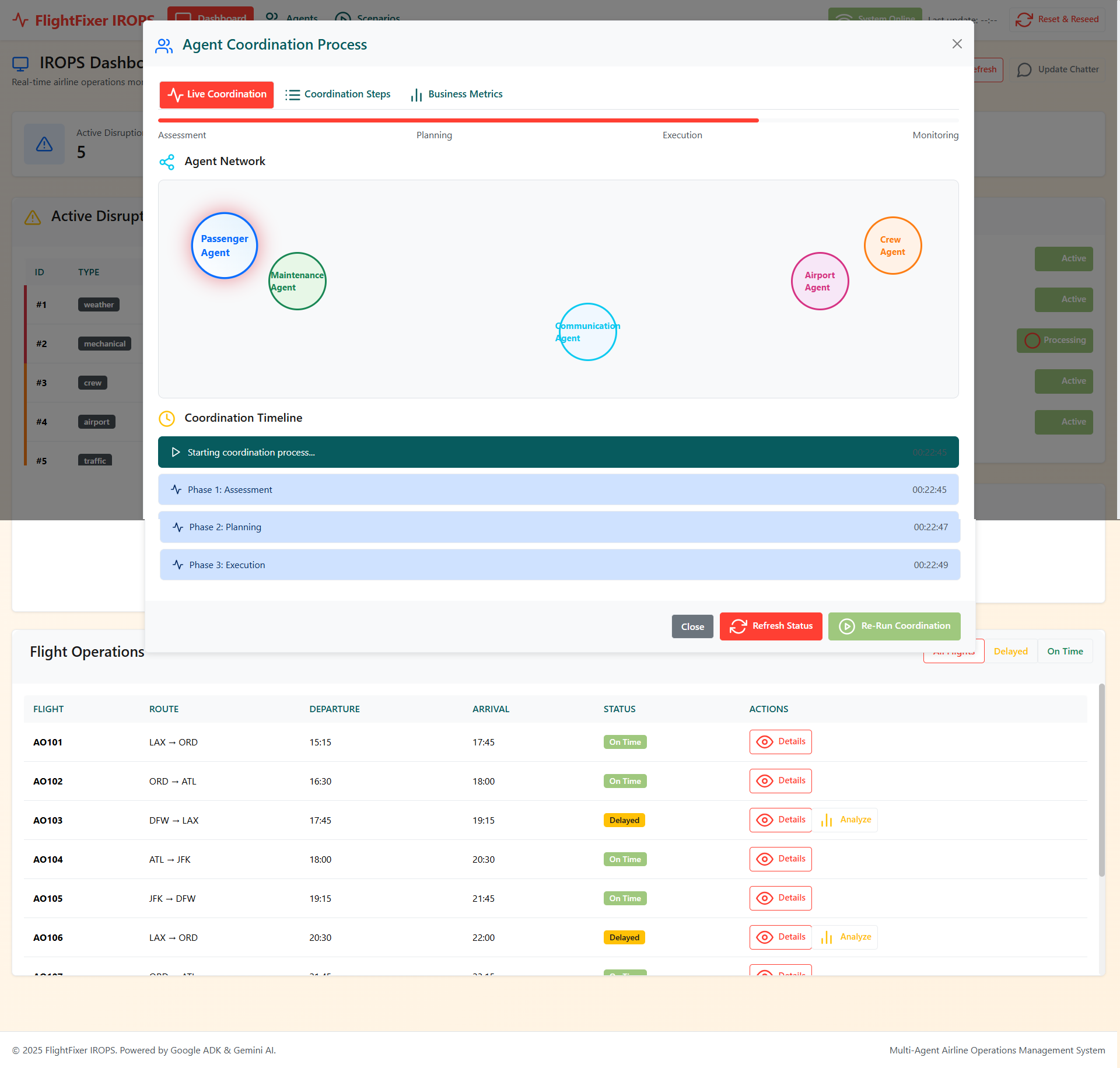
Task: Select the Passenger Agent node
Action: (224, 246)
